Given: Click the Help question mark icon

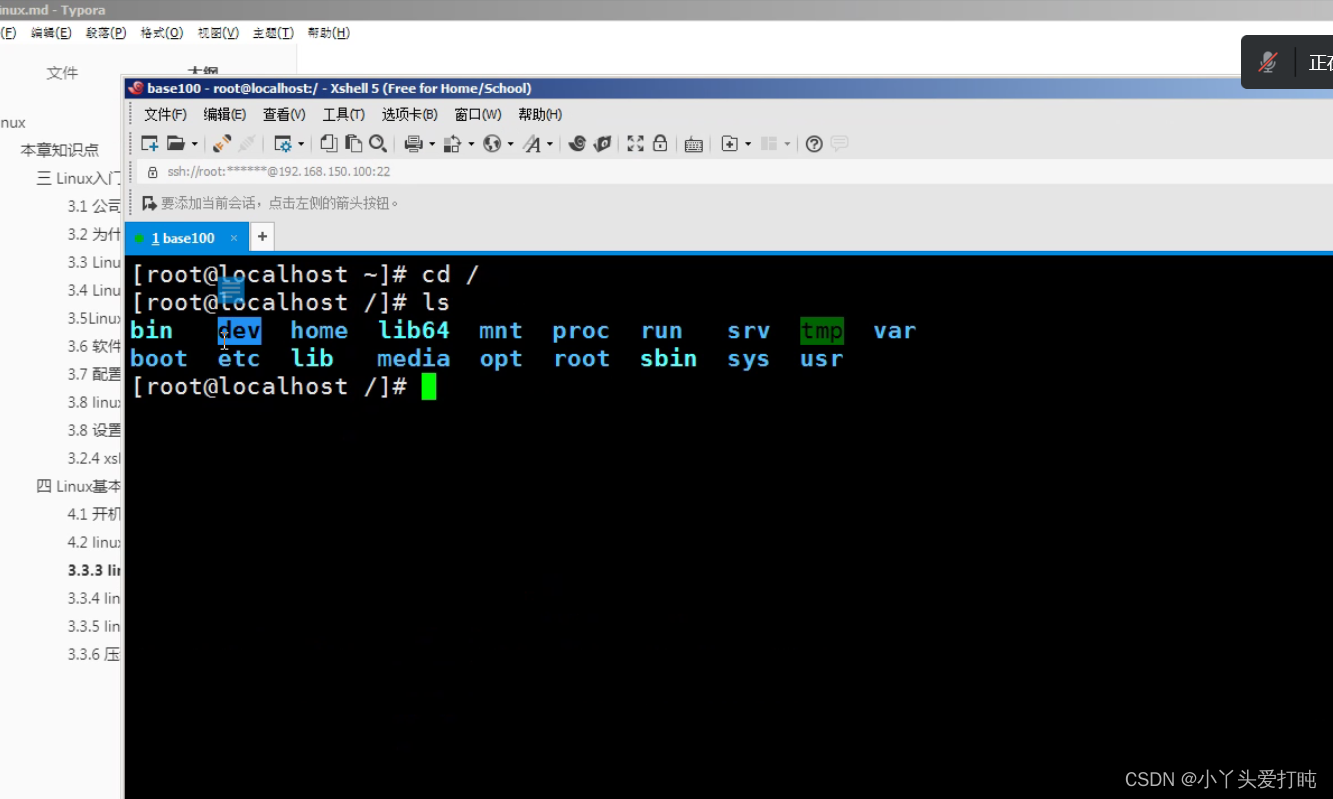Looking at the screenshot, I should (x=814, y=144).
